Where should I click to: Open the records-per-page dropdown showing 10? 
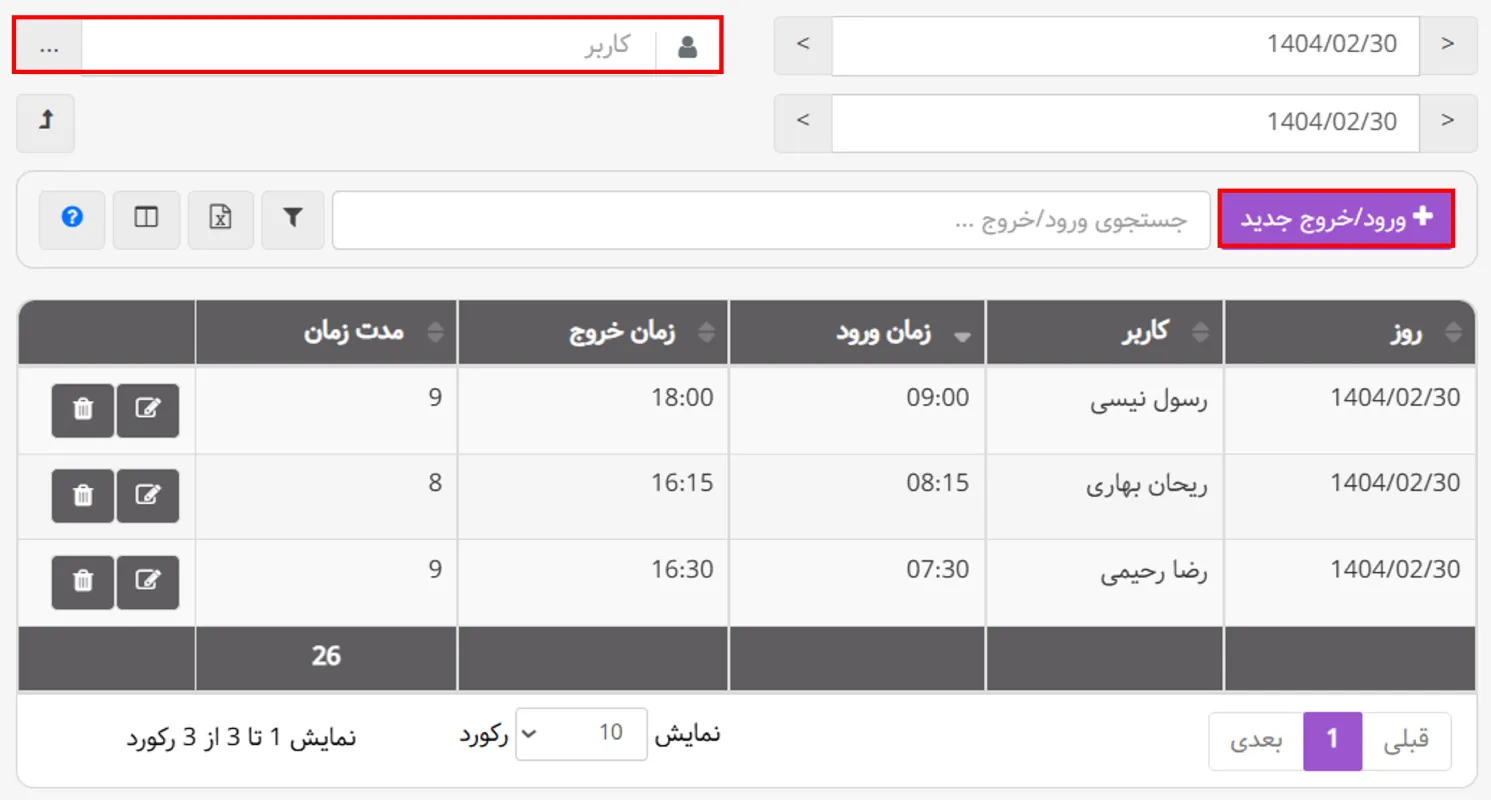point(581,733)
